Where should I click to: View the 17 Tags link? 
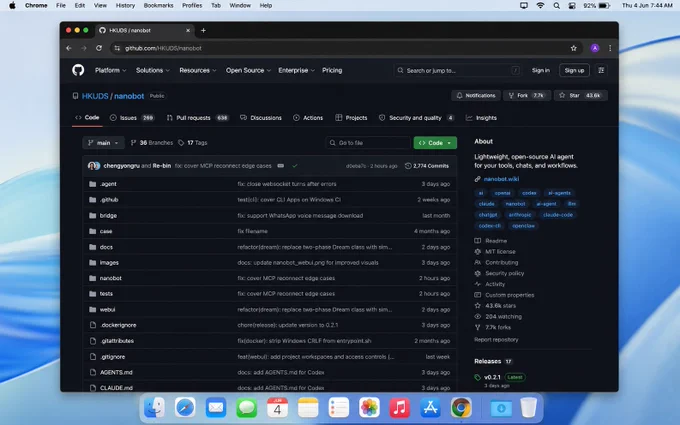click(193, 143)
